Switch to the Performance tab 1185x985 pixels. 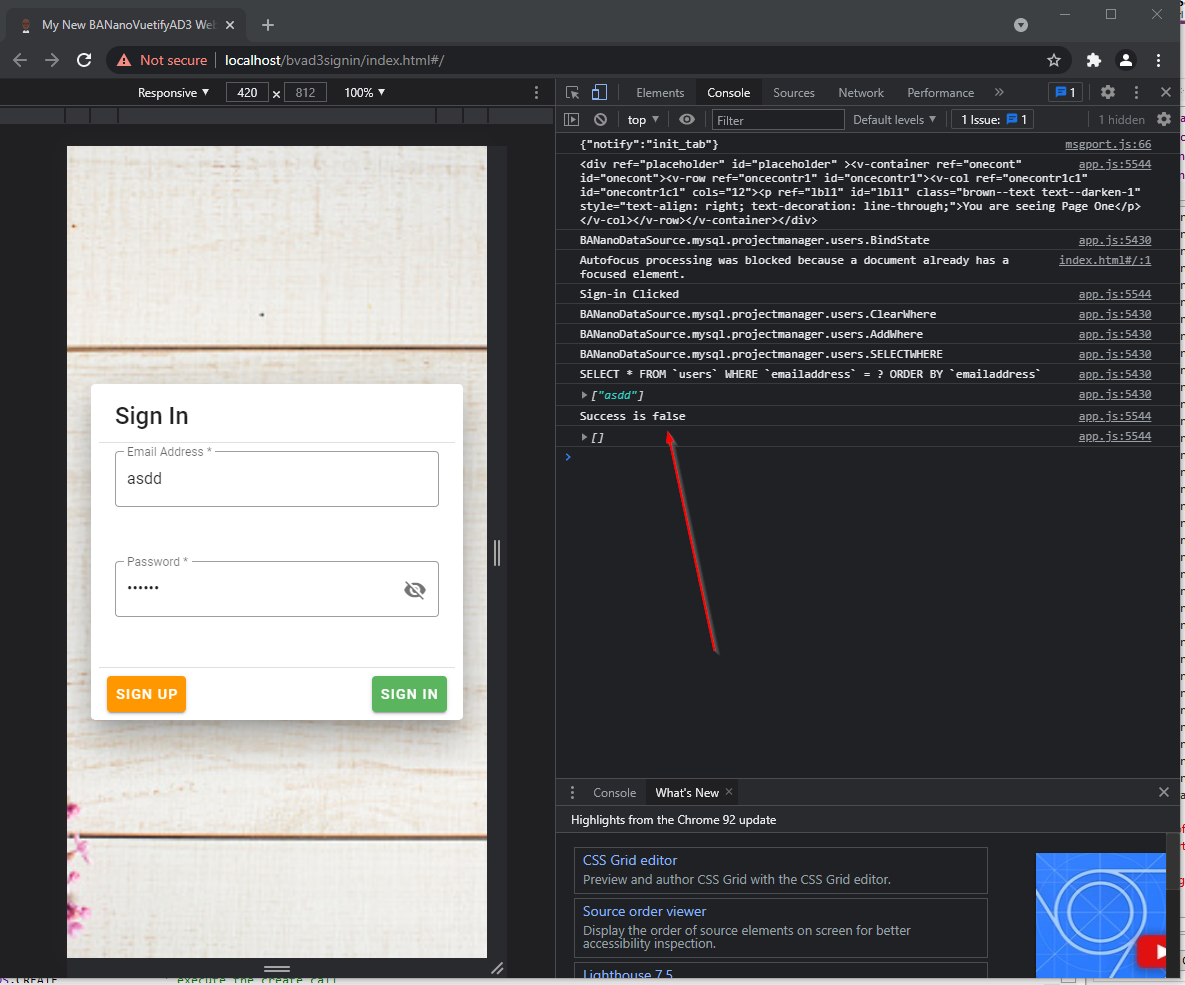pyautogui.click(x=940, y=92)
